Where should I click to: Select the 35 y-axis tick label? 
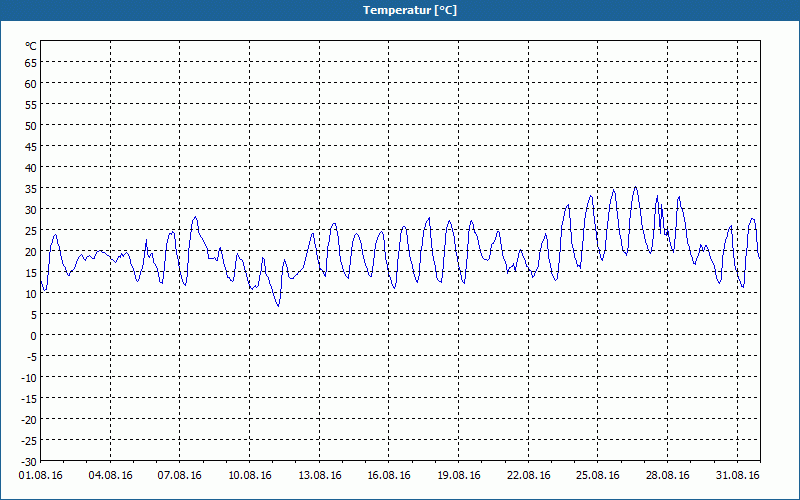click(x=30, y=189)
